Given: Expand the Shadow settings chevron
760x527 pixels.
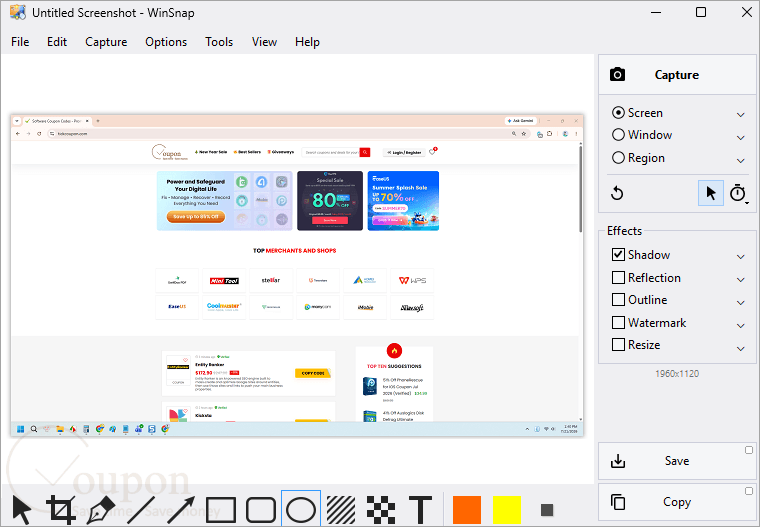Looking at the screenshot, I should 741,257.
